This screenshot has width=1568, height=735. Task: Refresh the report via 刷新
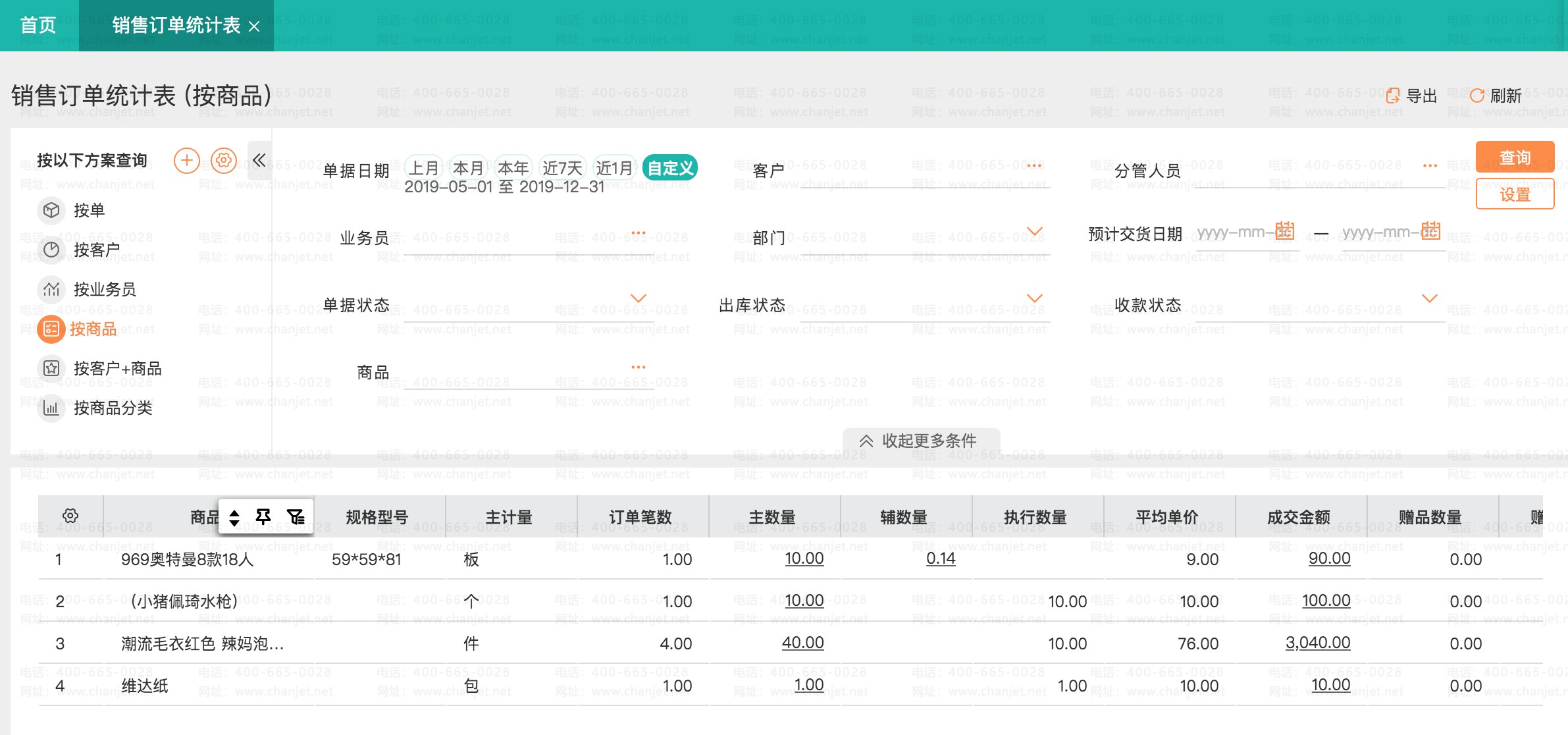(x=1496, y=96)
